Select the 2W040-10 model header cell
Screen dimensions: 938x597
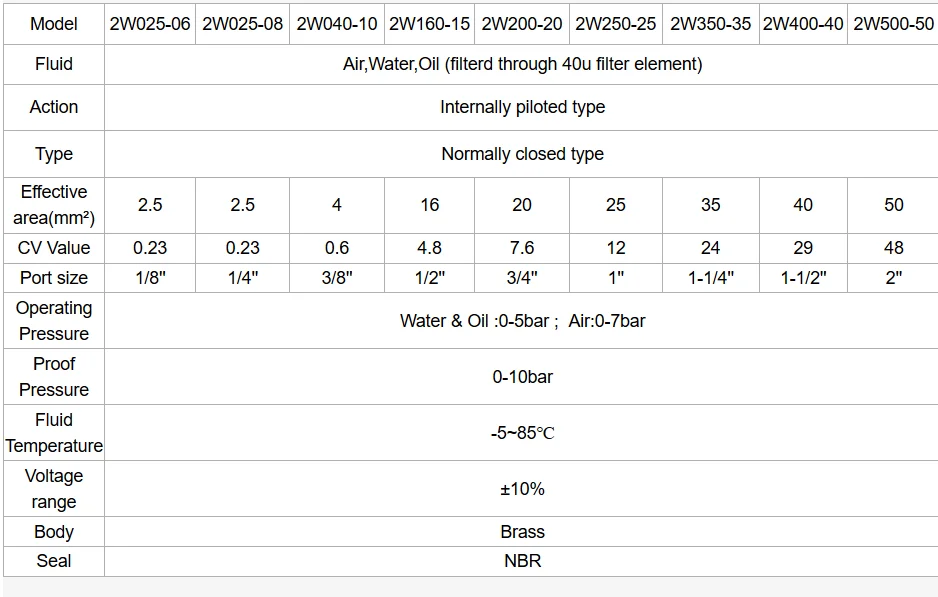coord(336,23)
